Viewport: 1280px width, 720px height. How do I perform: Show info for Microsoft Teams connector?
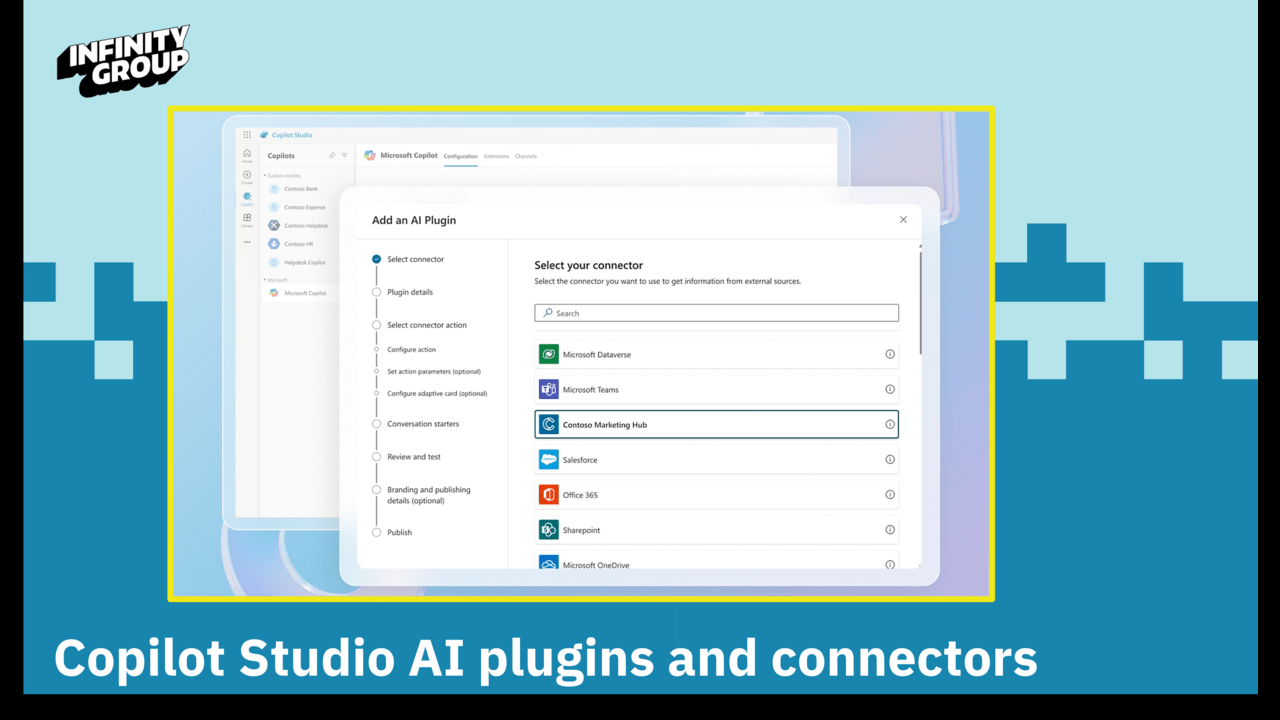890,389
